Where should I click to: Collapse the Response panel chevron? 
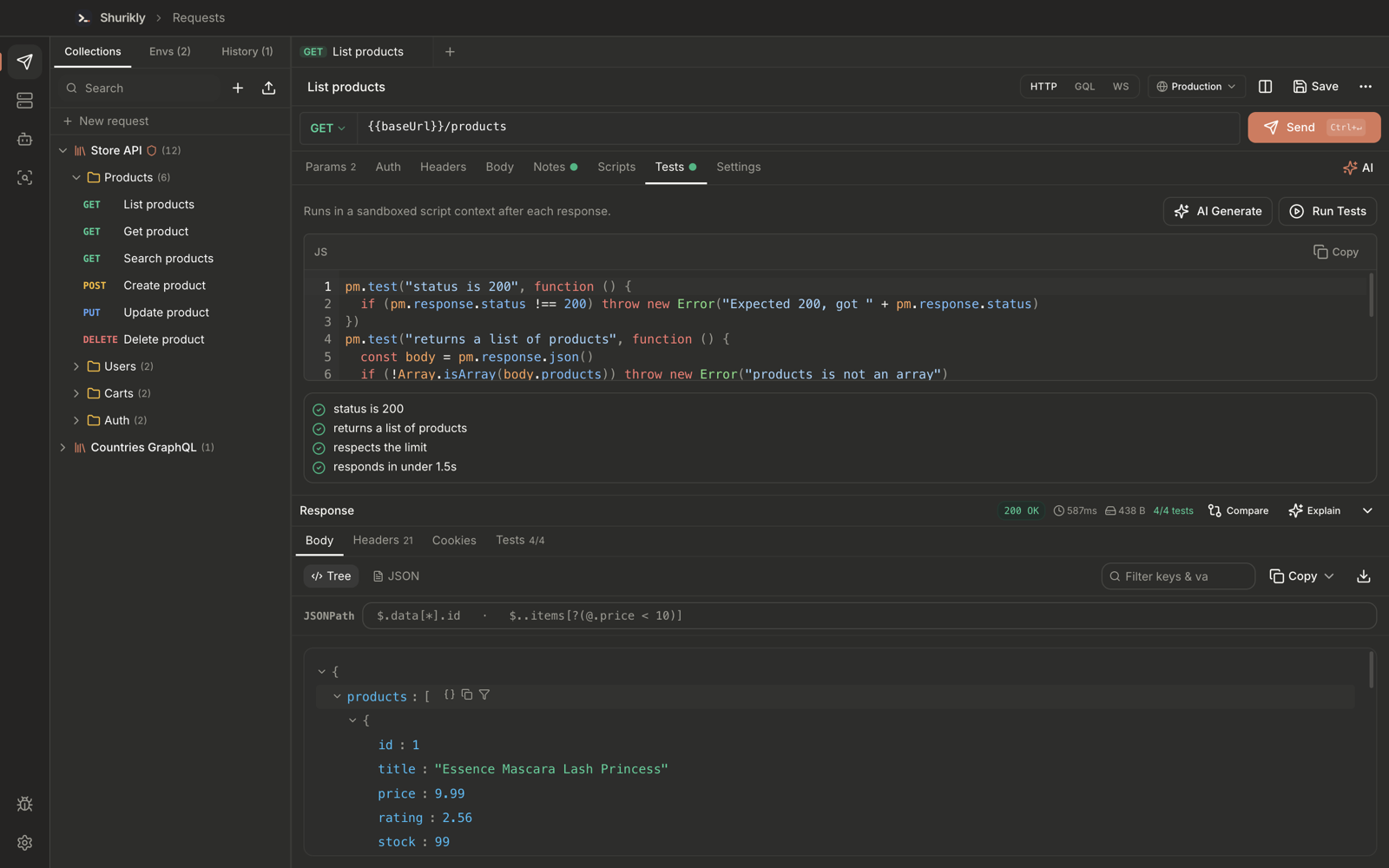coord(1367,511)
